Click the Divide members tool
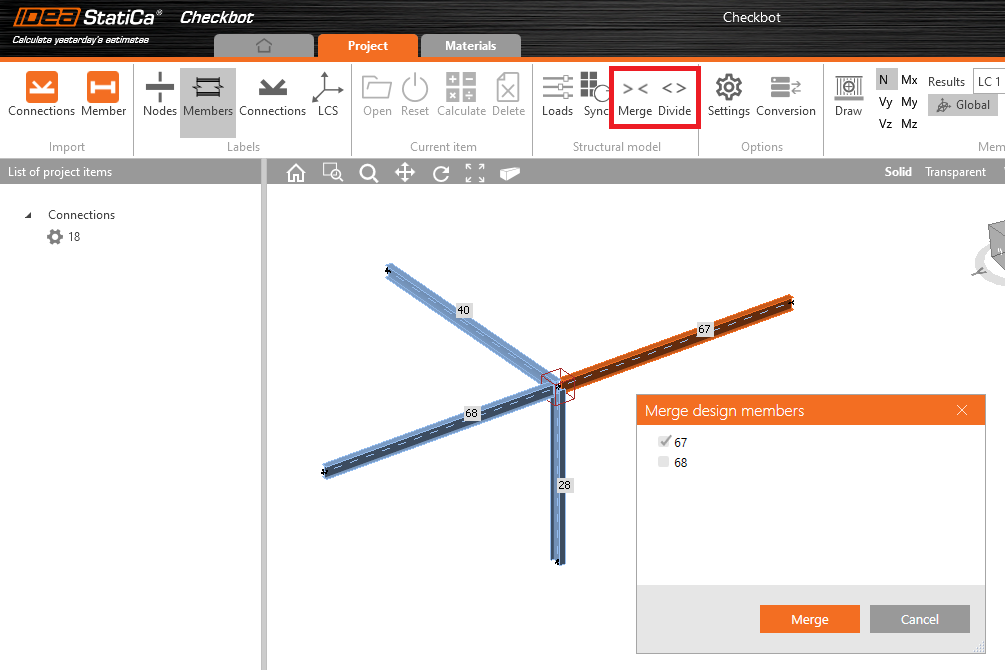 (674, 97)
